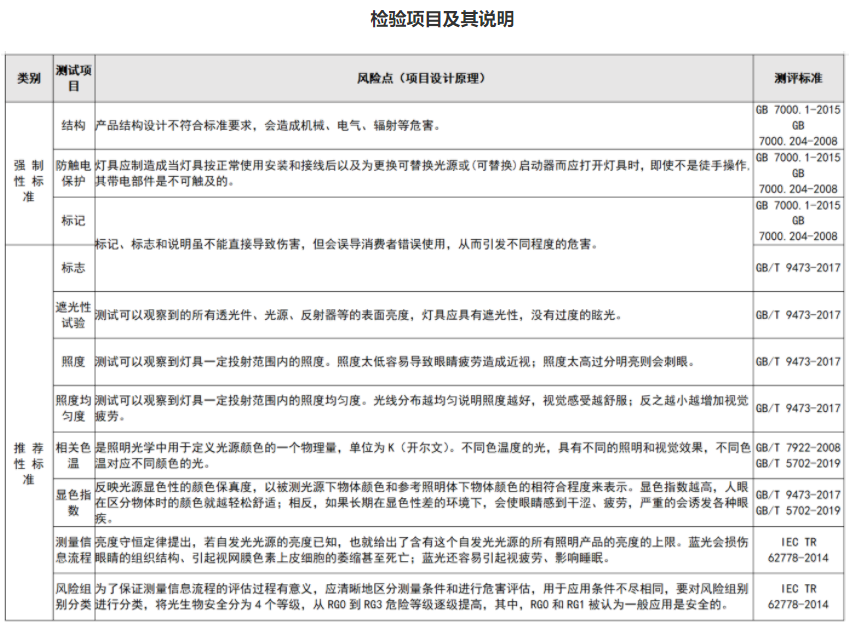Viewport: 852px width, 625px height.
Task: Select the 测评标准 column header
Action: click(797, 78)
